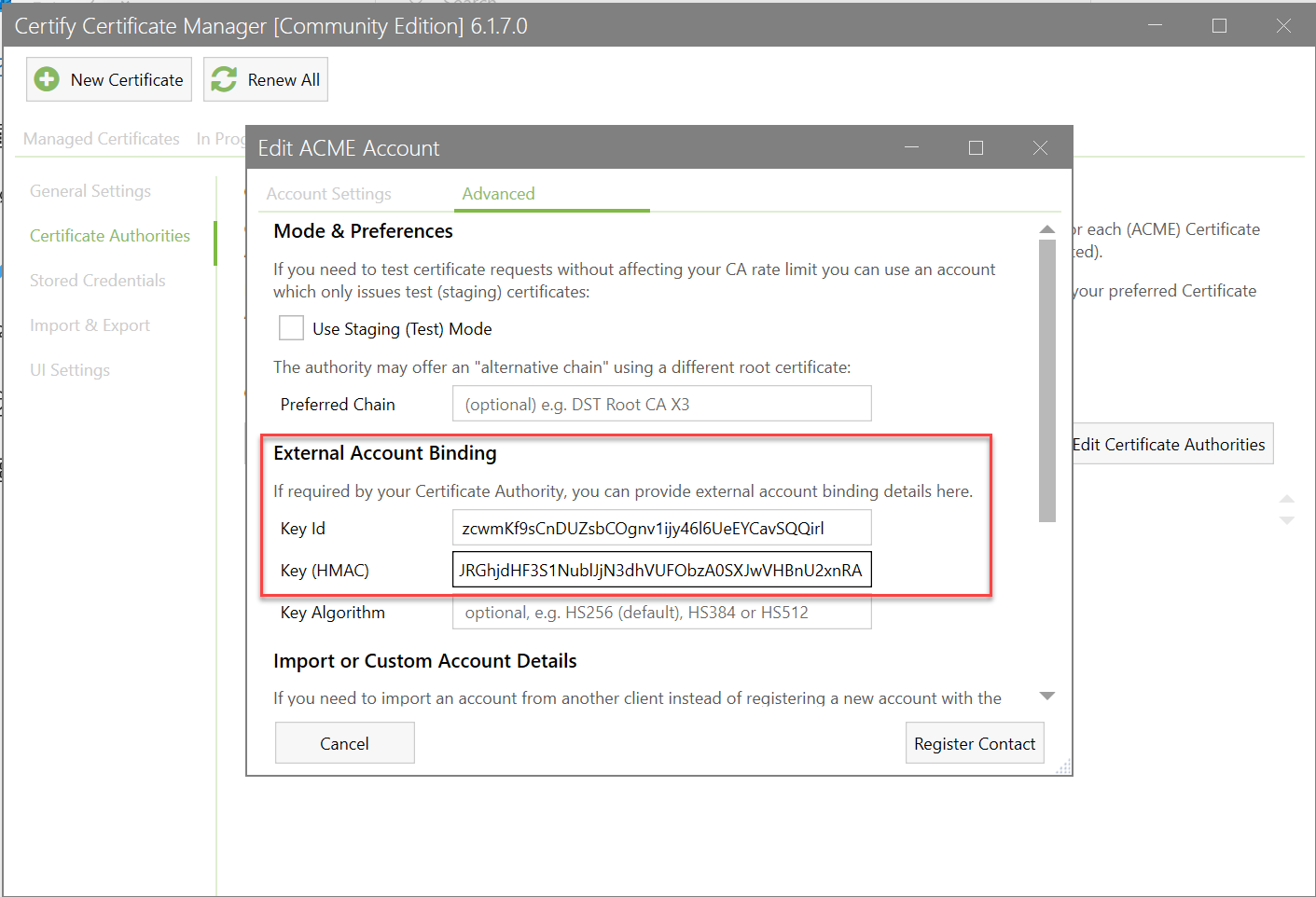Click the Preferred Chain input field

661,403
